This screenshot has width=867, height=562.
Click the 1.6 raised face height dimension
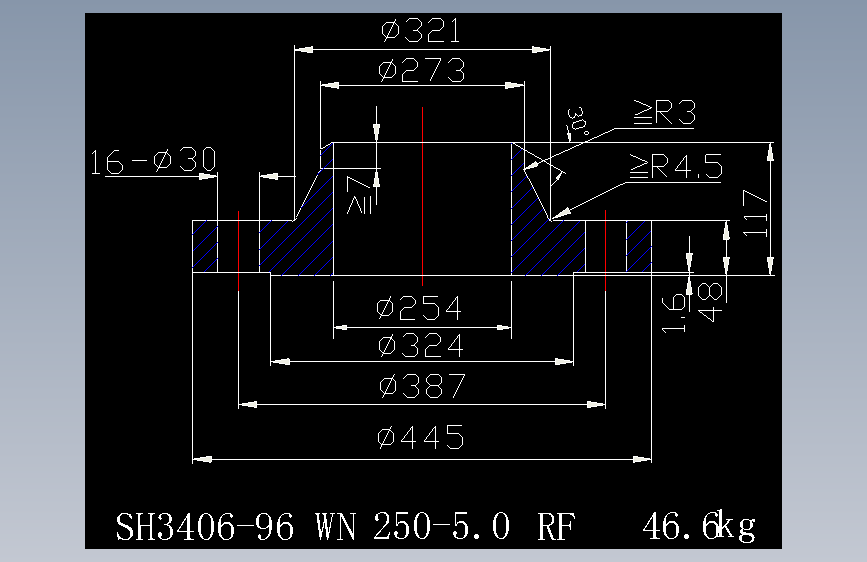(x=674, y=313)
